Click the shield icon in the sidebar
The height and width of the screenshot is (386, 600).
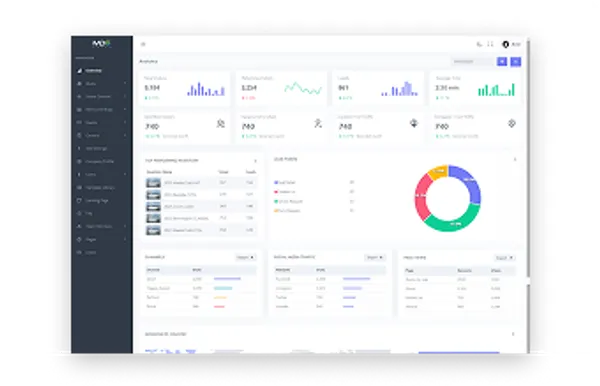point(79,200)
